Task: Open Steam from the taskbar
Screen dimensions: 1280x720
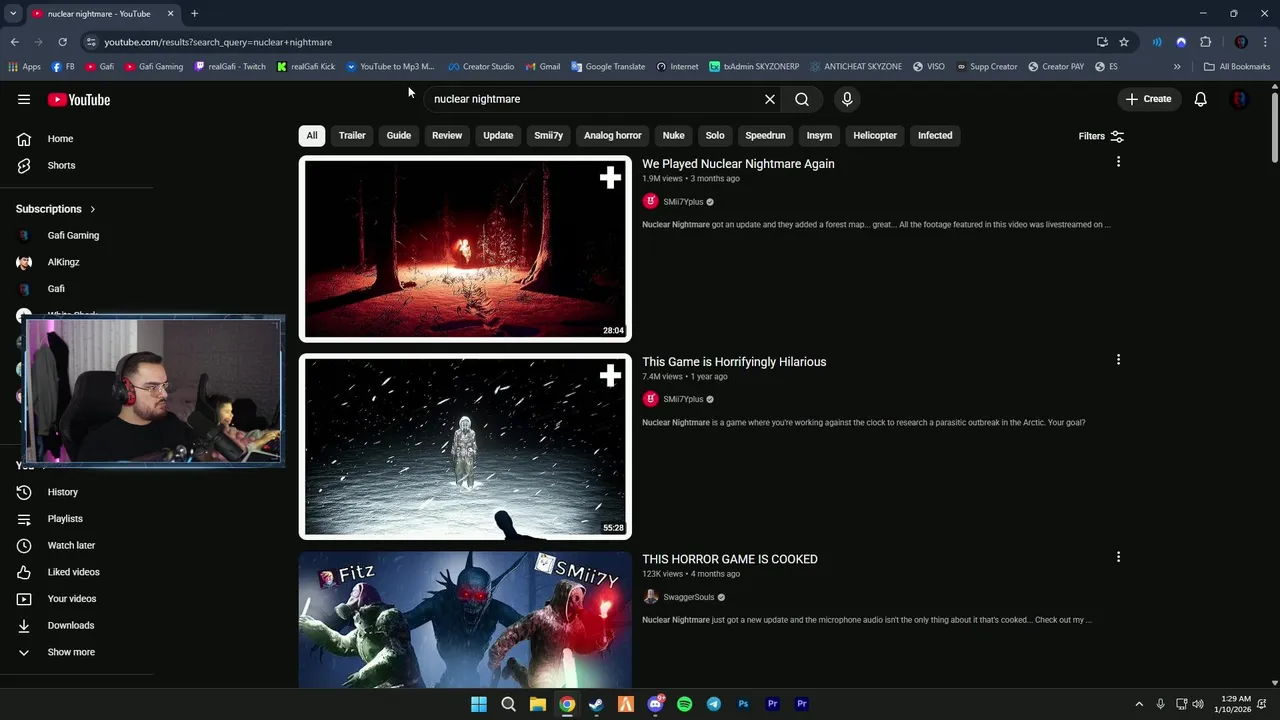Action: (596, 704)
